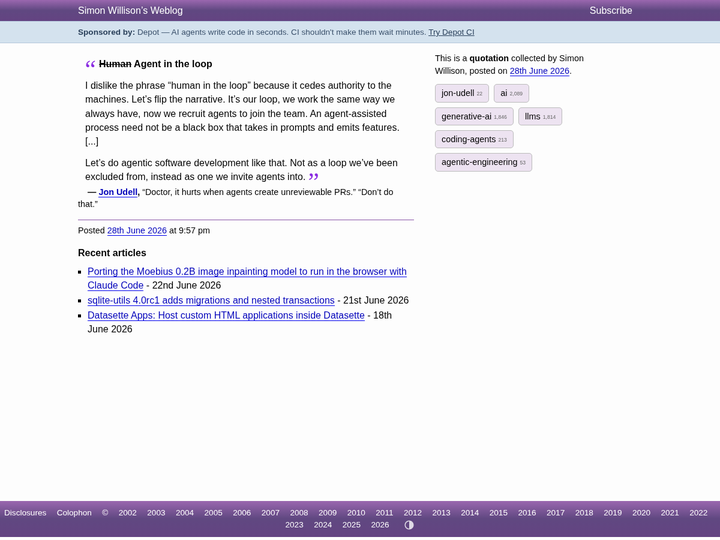Open the 28th June 2026 link in sidebar
This screenshot has height=540, width=720.
point(539,71)
